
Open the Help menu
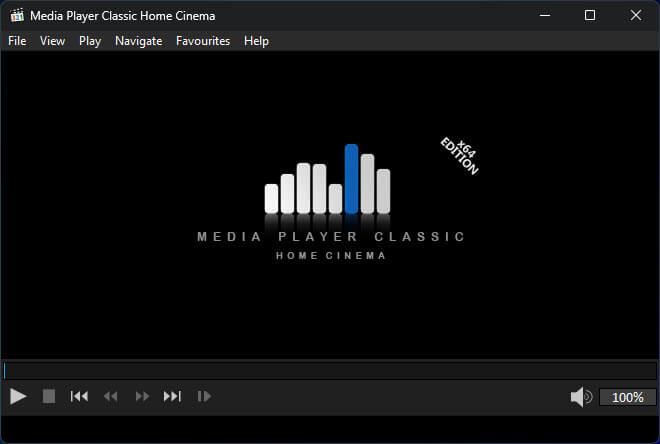[256, 41]
